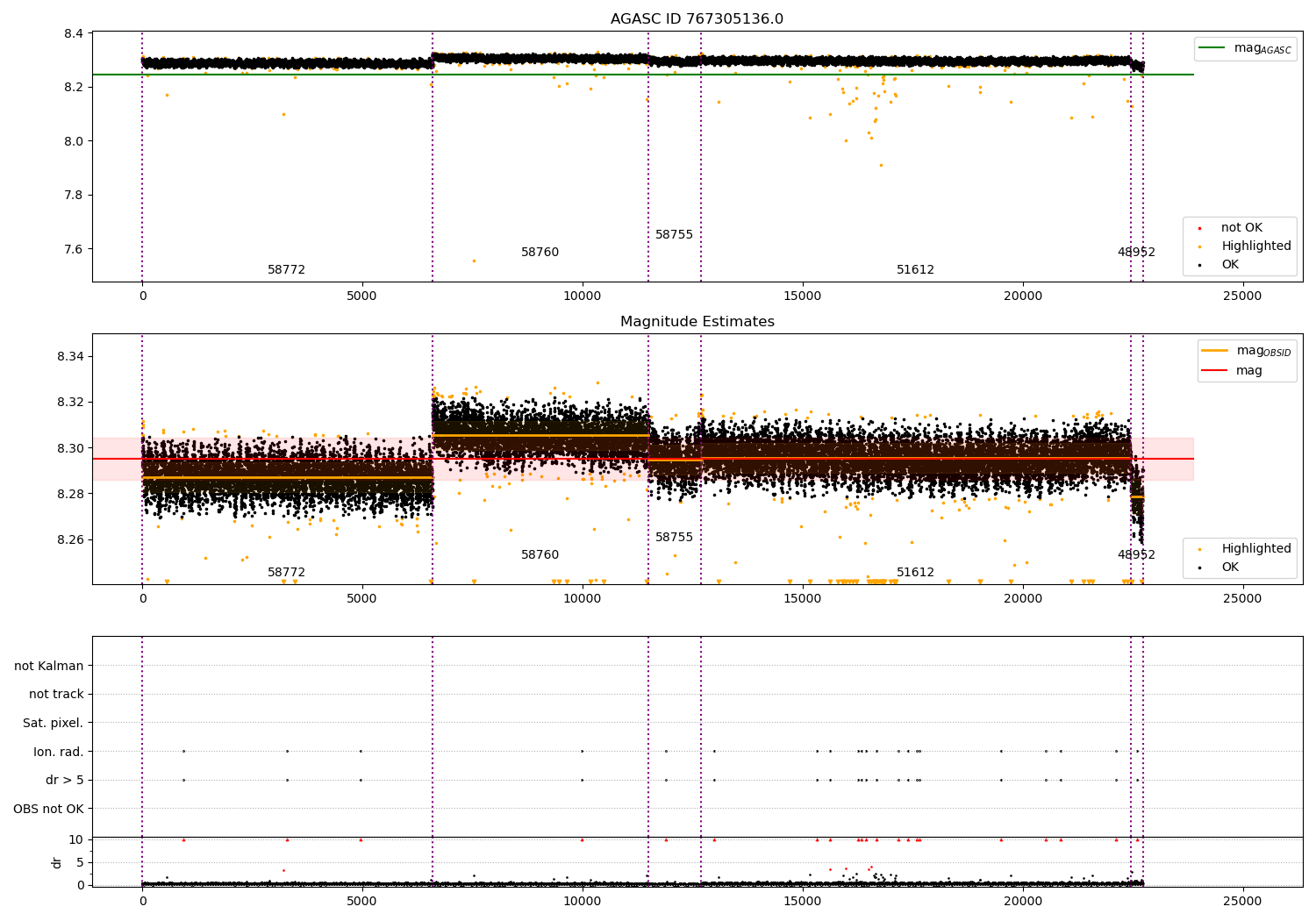Click y-axis tick 8.34 in middle plot

(x=70, y=357)
